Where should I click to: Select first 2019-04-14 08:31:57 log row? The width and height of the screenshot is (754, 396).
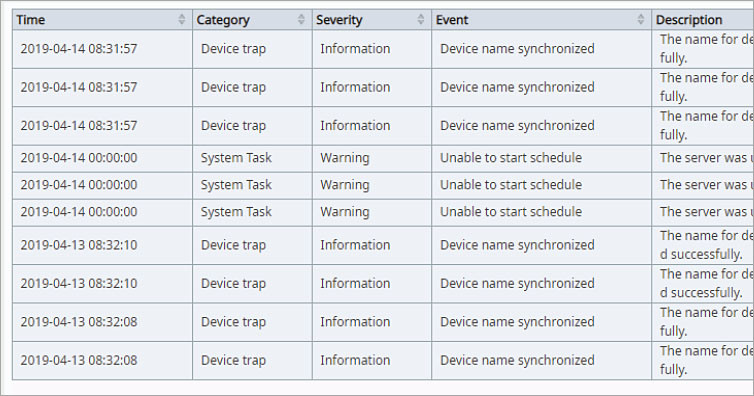tap(383, 49)
